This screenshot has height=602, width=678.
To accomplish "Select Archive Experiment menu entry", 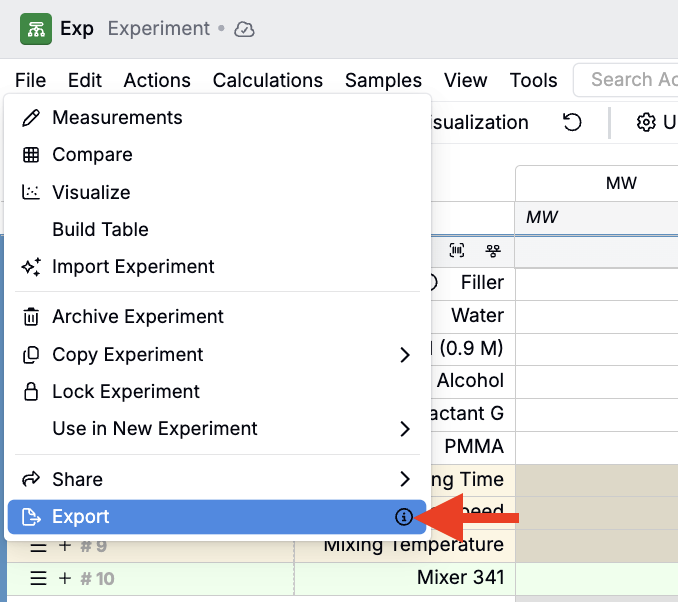I will click(137, 317).
